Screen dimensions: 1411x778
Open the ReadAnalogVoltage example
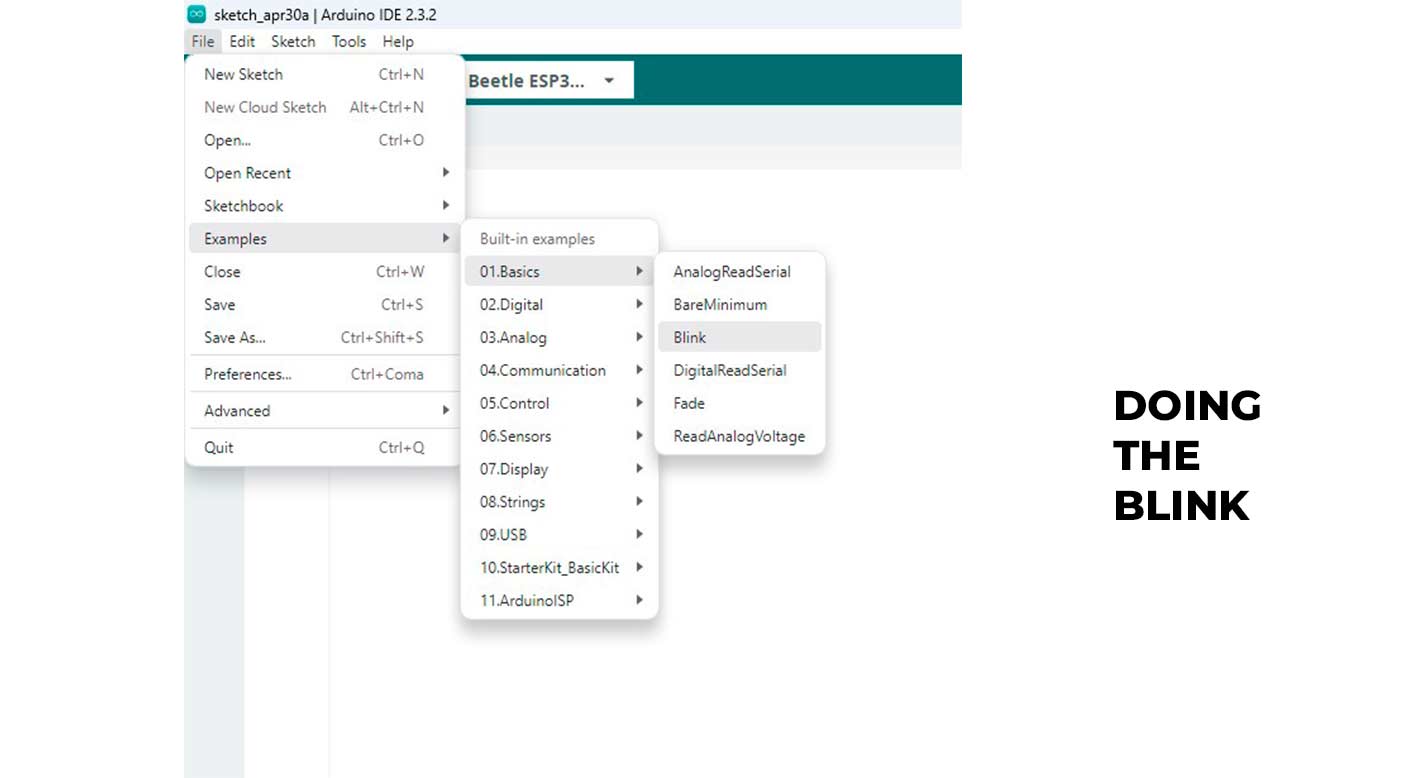pyautogui.click(x=740, y=436)
